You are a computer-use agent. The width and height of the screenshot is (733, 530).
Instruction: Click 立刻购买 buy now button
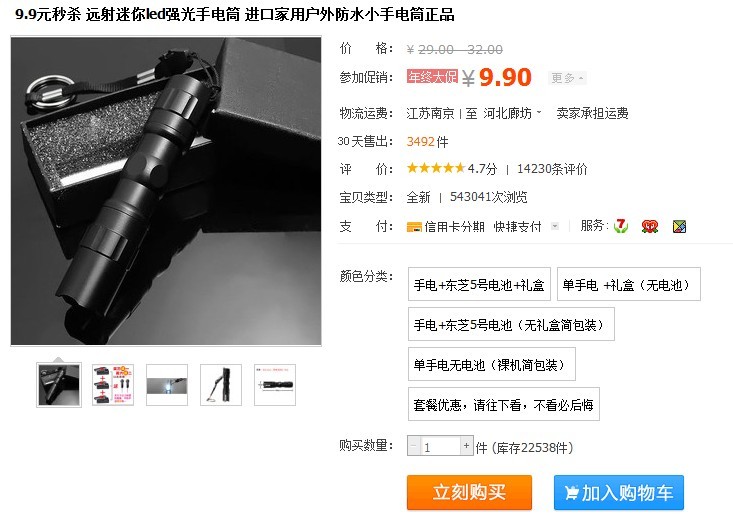pyautogui.click(x=469, y=492)
